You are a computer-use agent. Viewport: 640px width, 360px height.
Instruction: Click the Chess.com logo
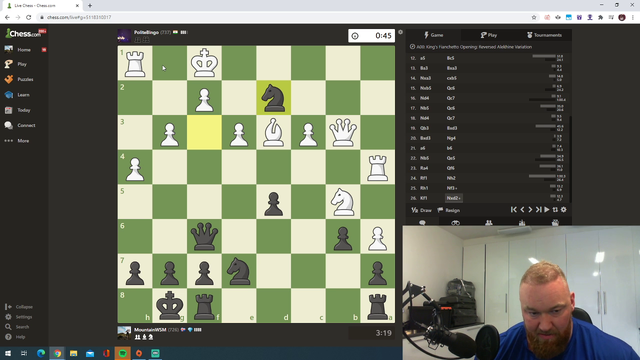[23, 33]
